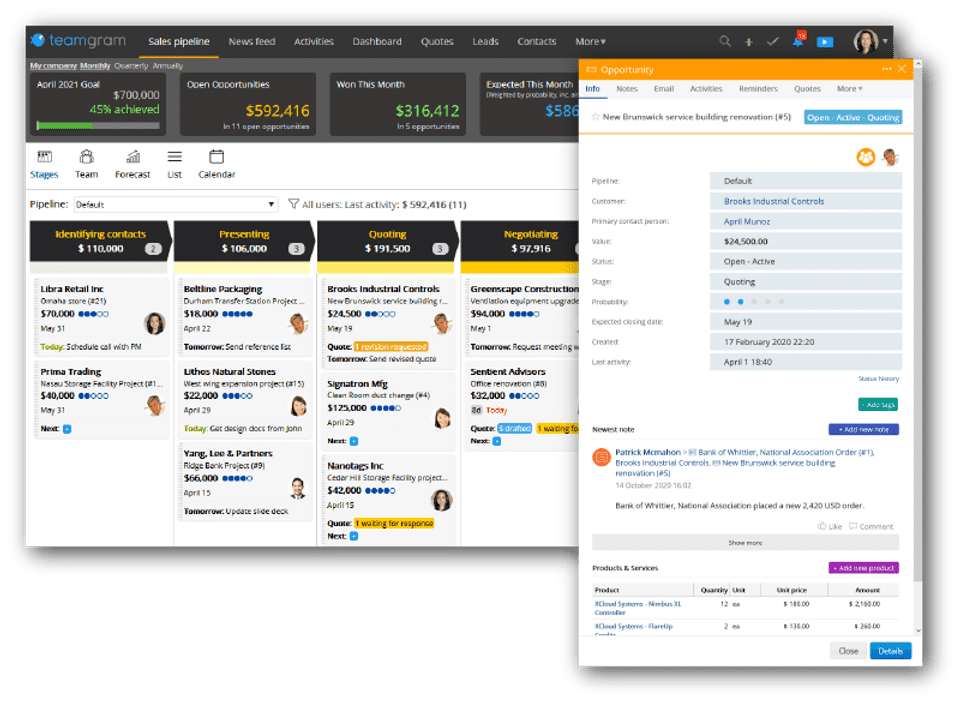Click Show more under the note
Screen dimensions: 960x703
(745, 543)
